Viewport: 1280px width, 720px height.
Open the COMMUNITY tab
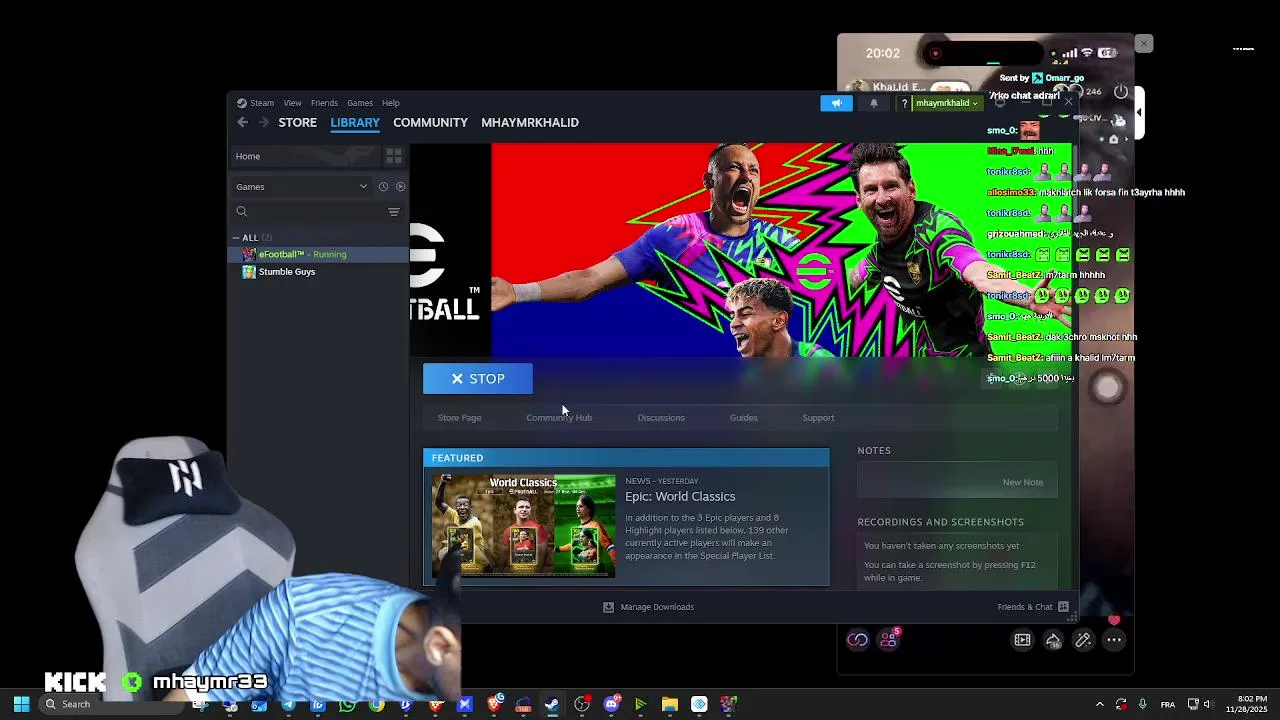(430, 122)
